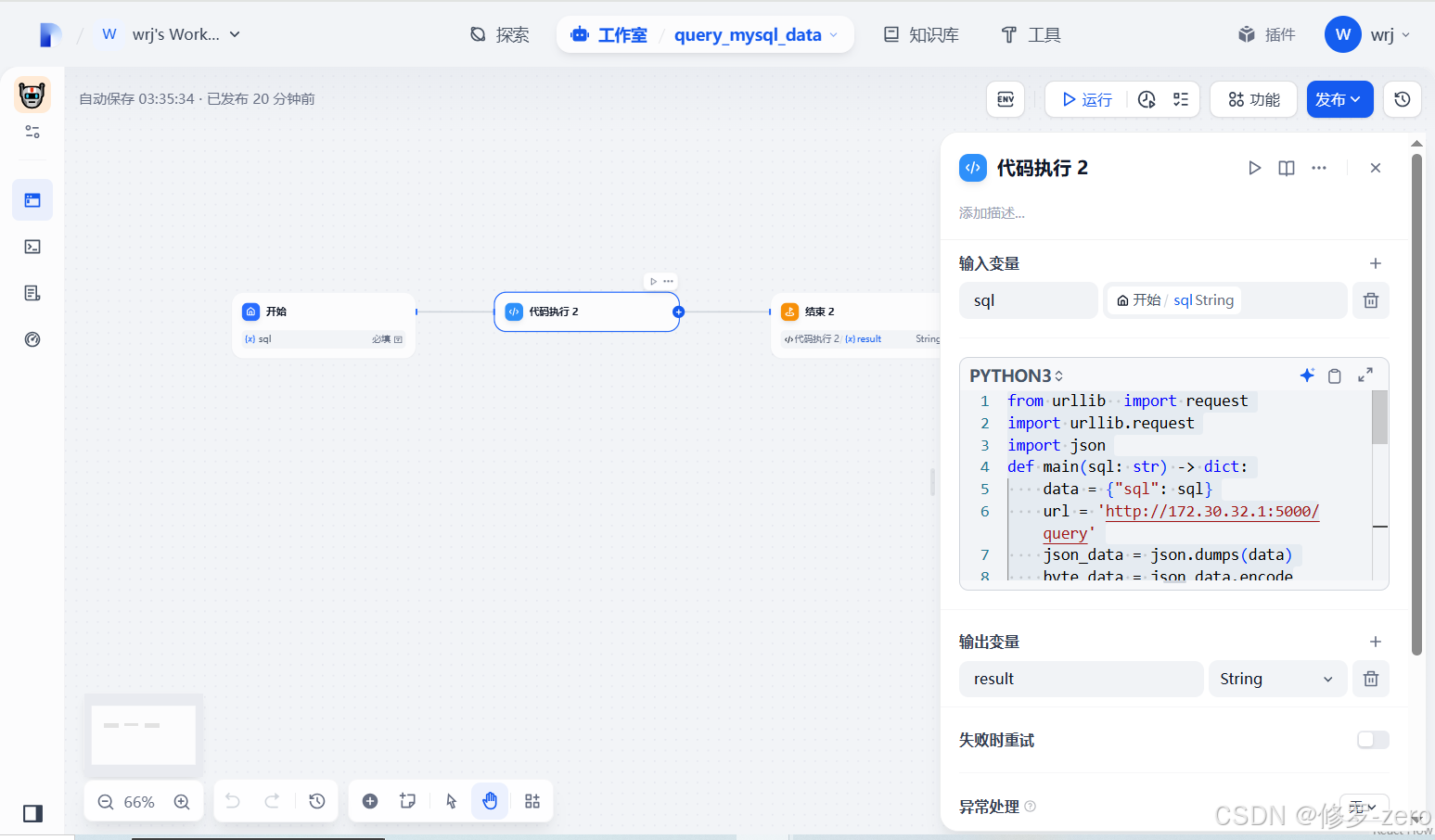
Task: Activate the hand pan tool
Action: click(x=490, y=800)
